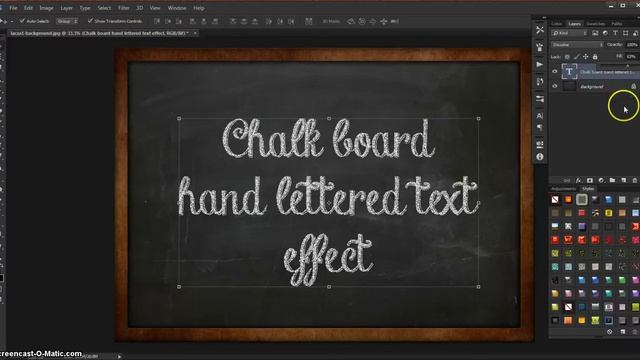Click the Auto-Align Layers icon
Image resolution: width=640 pixels, height=360 pixels.
click(309, 21)
